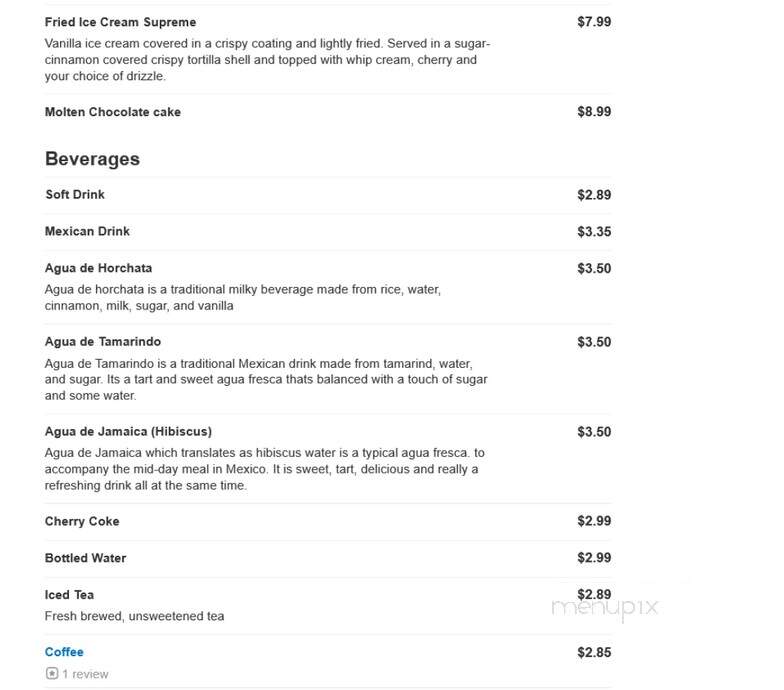
Task: Click the review star icon under Coffee
Action: tap(52, 674)
